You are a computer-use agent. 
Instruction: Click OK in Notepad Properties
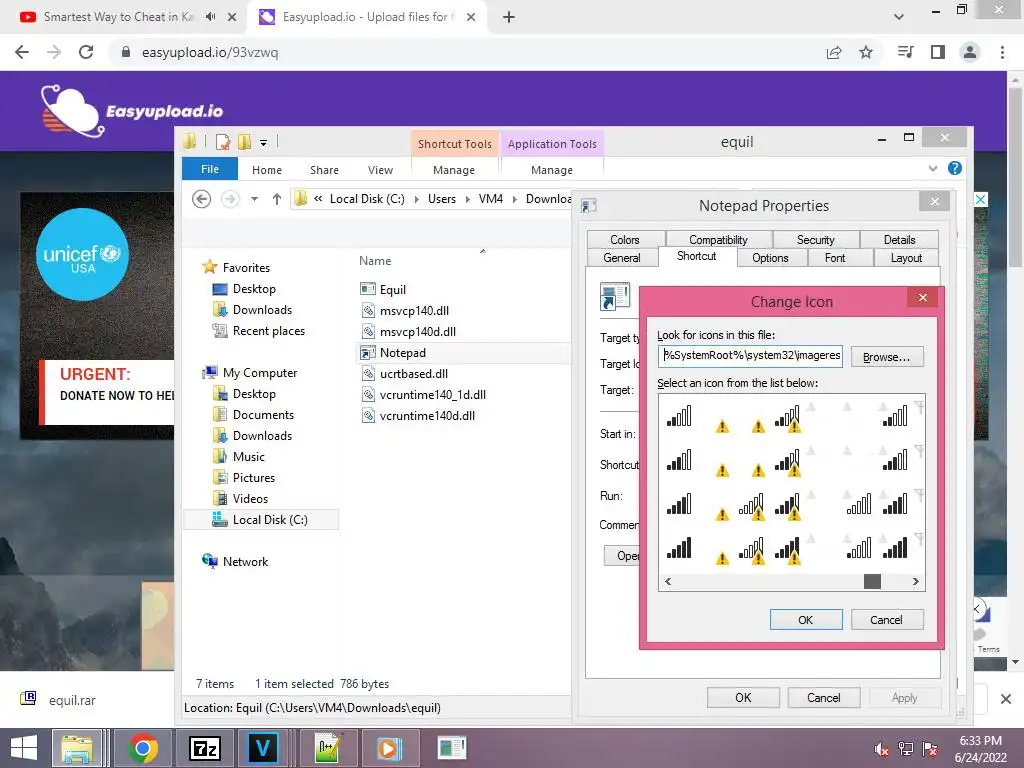[743, 697]
